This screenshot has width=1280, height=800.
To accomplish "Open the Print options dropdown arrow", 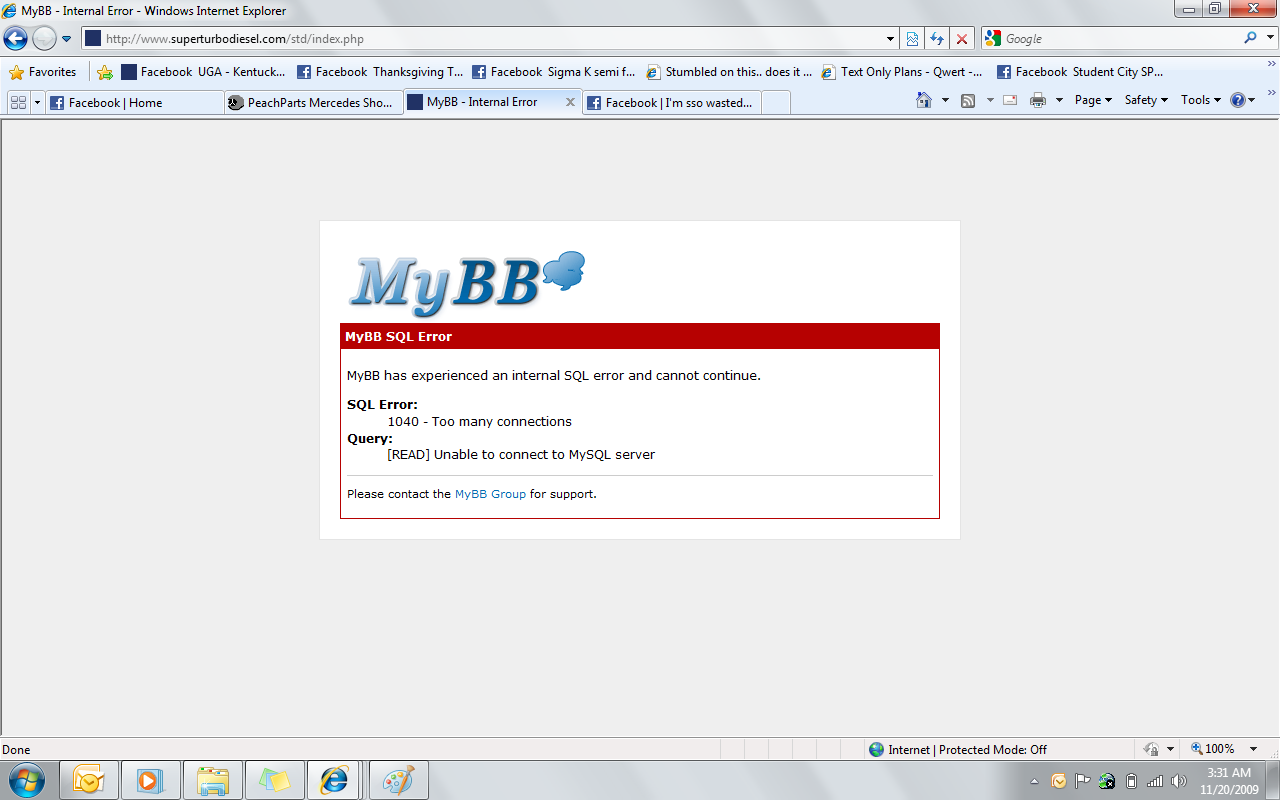I will click(1059, 100).
